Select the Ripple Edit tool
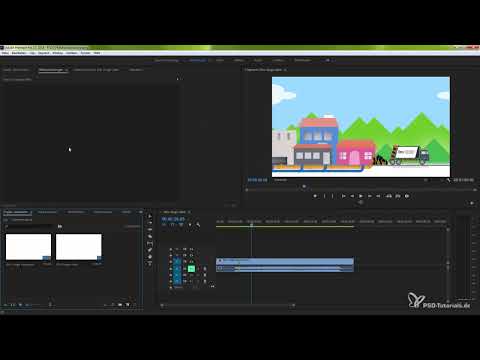The image size is (480, 360). (x=150, y=230)
